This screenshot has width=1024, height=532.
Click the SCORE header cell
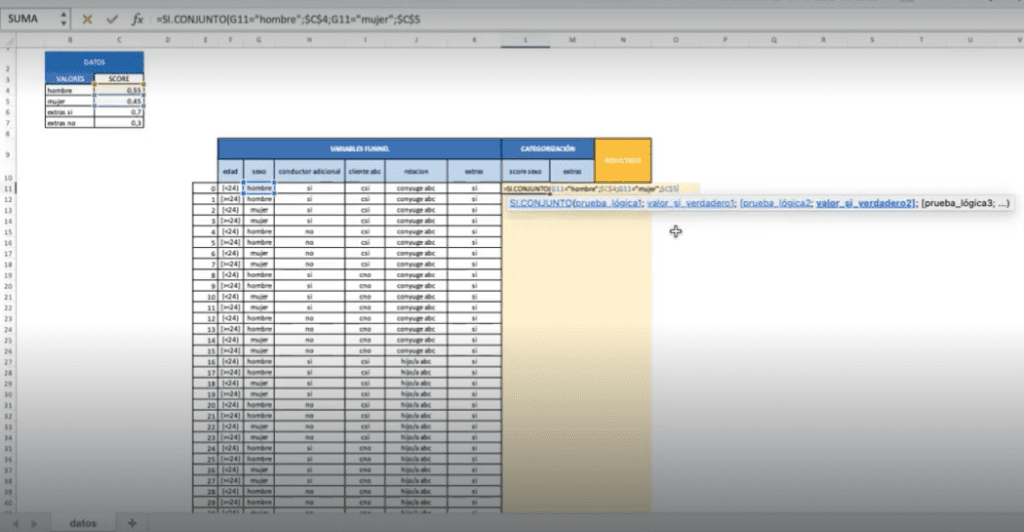point(119,79)
